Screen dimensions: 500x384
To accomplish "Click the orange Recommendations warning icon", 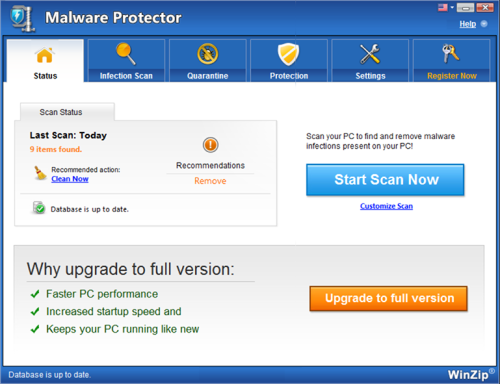I will point(210,145).
